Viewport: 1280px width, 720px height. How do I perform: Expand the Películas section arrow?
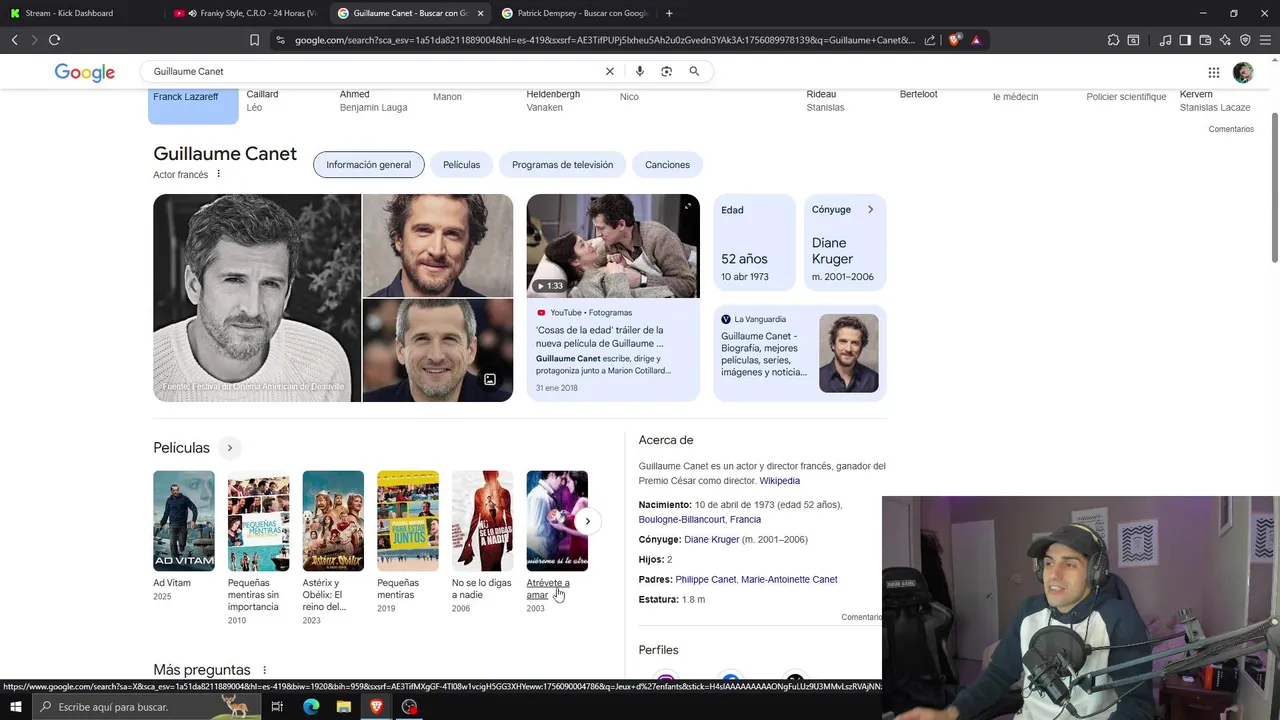(x=229, y=448)
